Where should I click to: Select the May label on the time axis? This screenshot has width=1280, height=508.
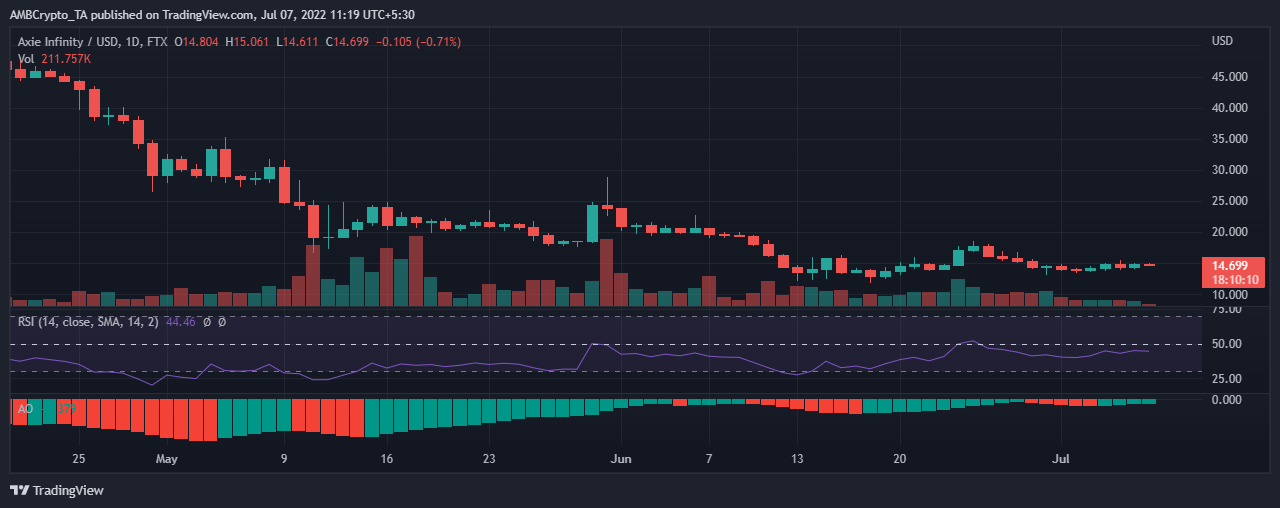point(167,460)
